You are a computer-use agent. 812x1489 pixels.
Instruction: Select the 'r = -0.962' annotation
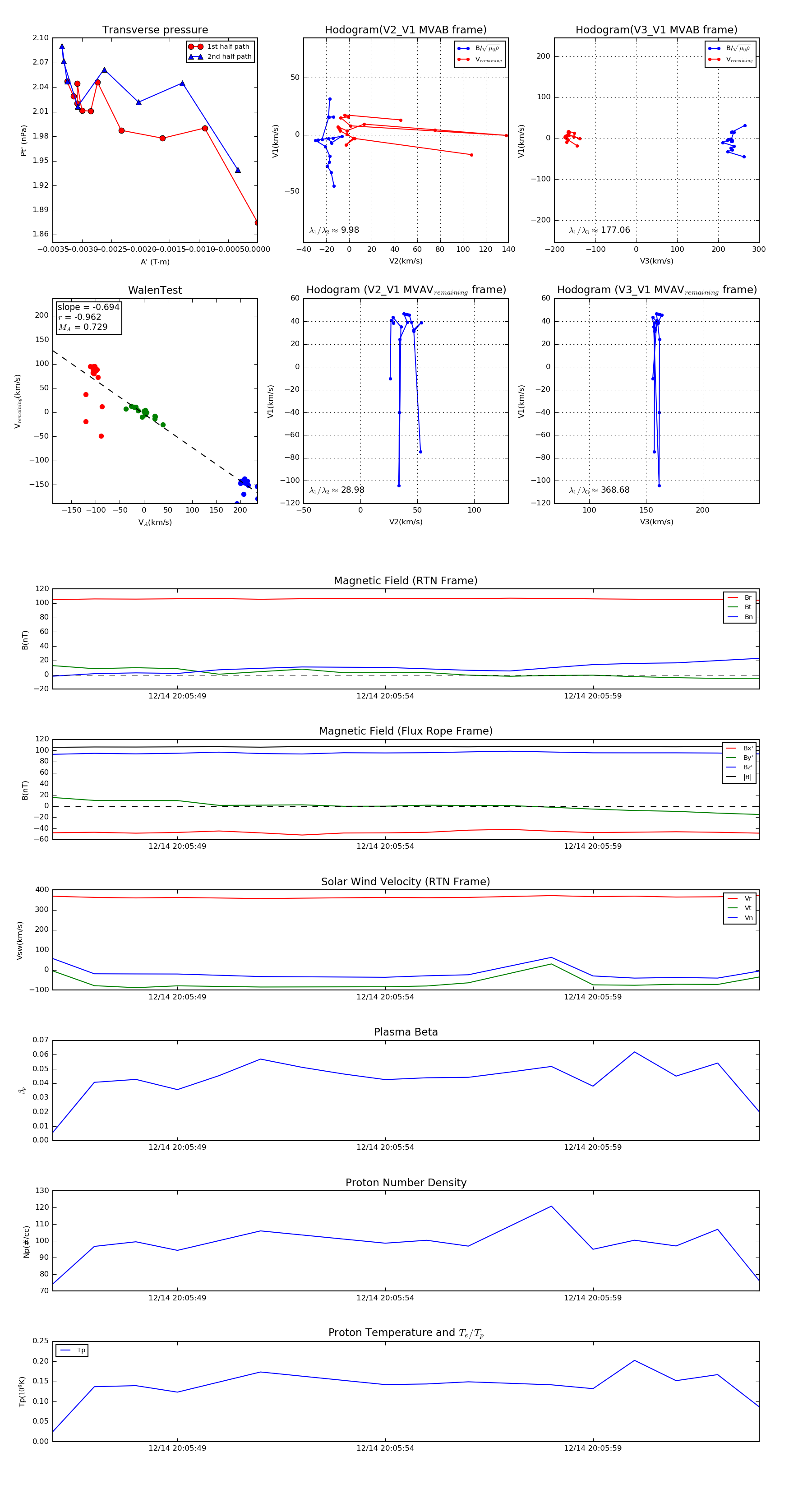tap(80, 317)
